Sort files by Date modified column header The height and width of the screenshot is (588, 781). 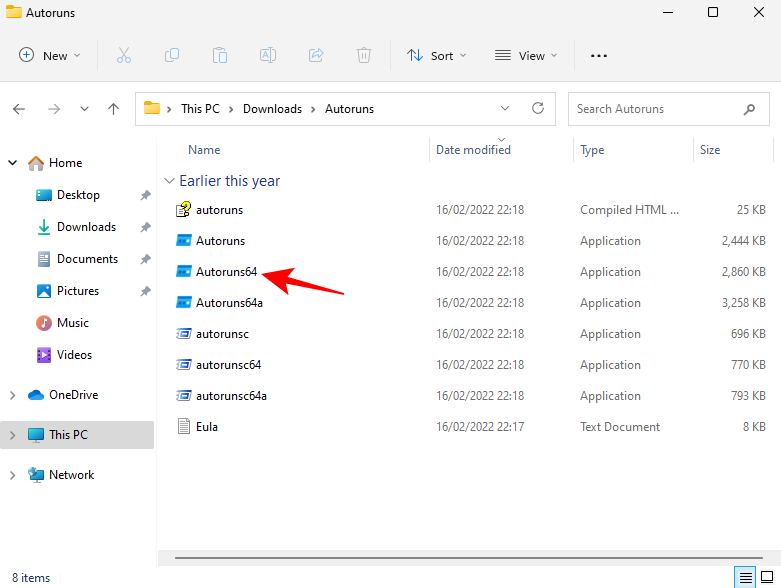pyautogui.click(x=473, y=150)
